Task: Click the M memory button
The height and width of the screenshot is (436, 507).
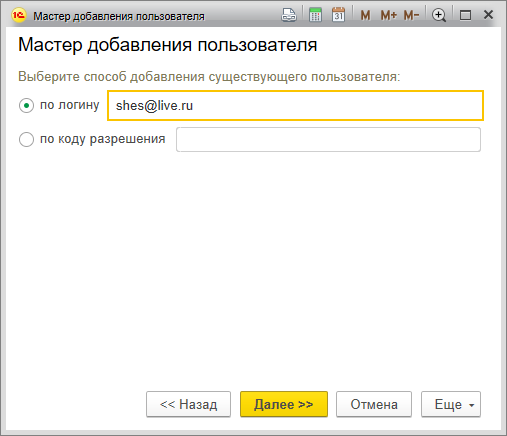Action: click(365, 15)
